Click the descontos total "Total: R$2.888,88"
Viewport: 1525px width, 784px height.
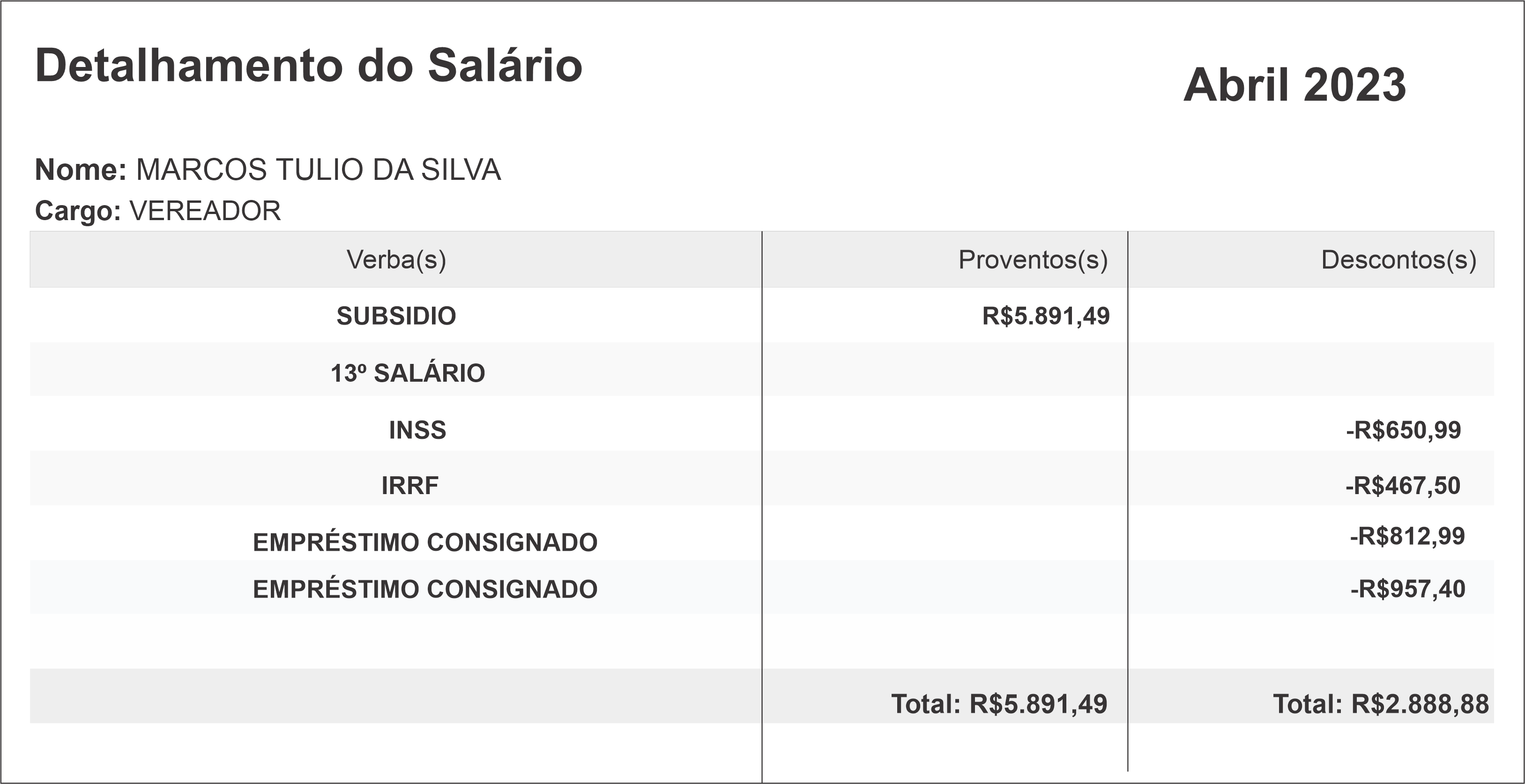tap(1381, 704)
